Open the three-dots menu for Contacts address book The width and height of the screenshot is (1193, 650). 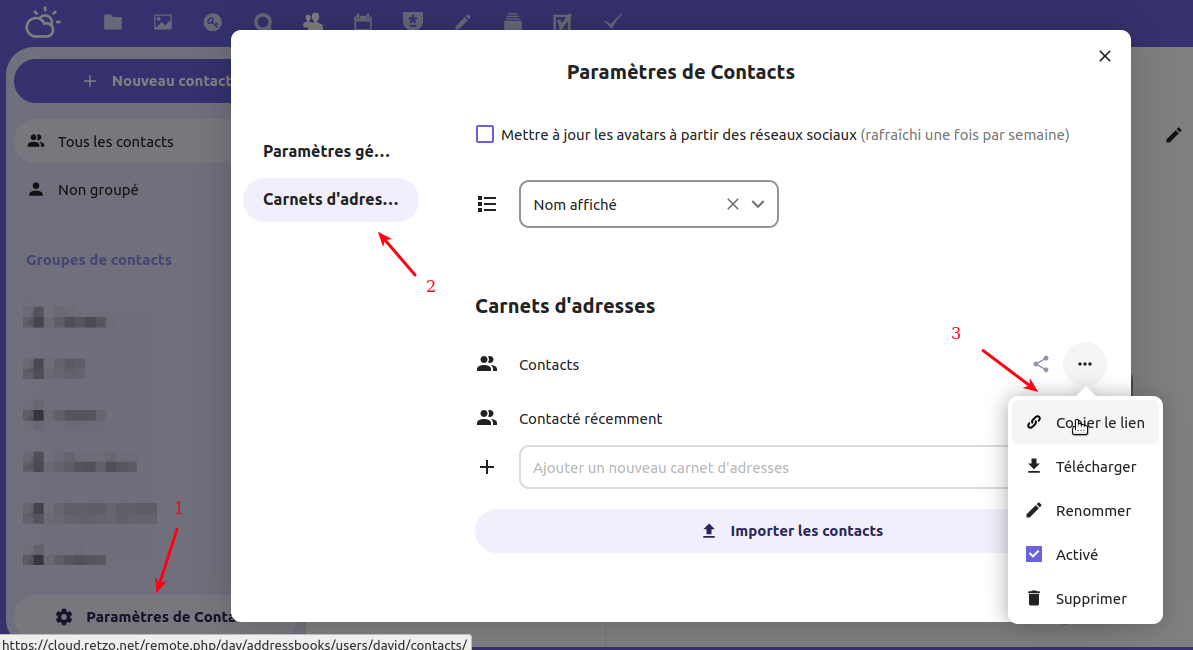[x=1085, y=365]
